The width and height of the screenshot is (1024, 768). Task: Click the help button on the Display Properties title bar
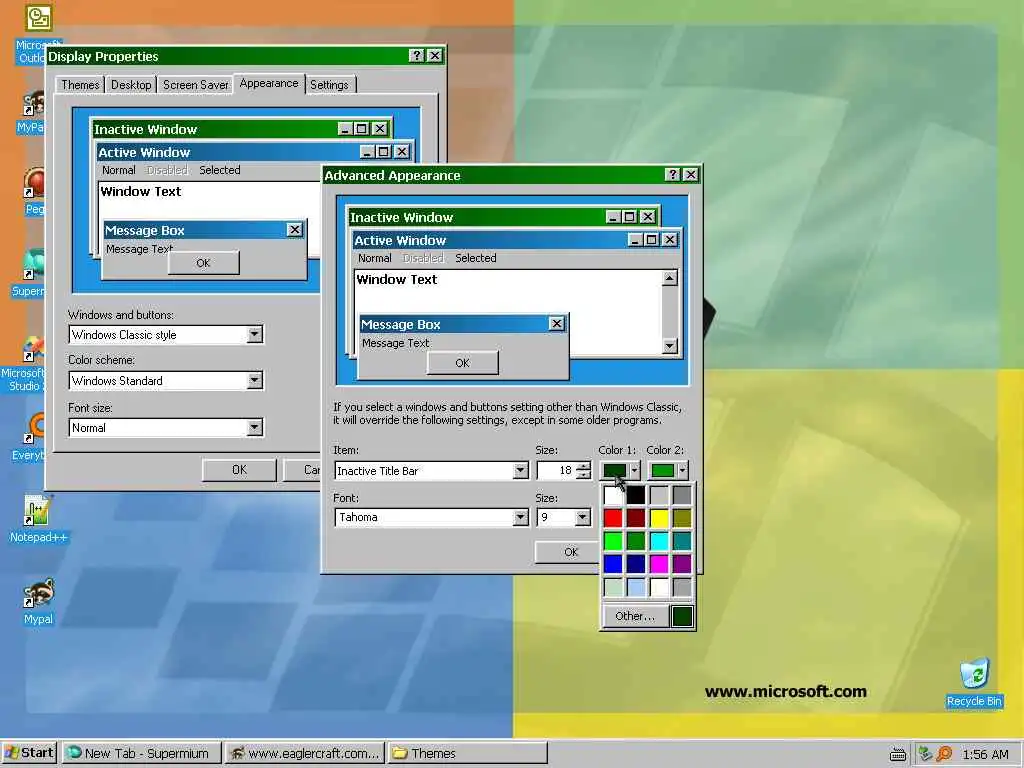416,56
